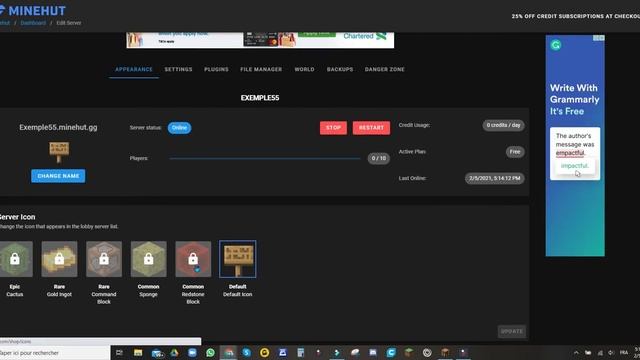Switch to the Settings tab
The height and width of the screenshot is (360, 640).
[178, 69]
